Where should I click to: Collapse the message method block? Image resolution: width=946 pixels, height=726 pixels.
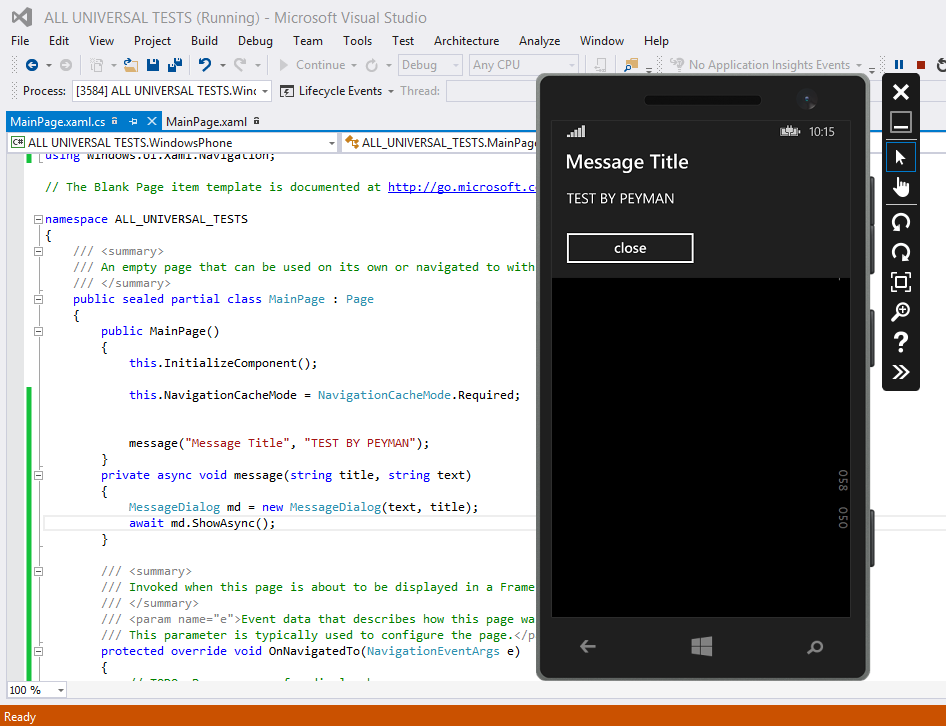pyautogui.click(x=38, y=476)
